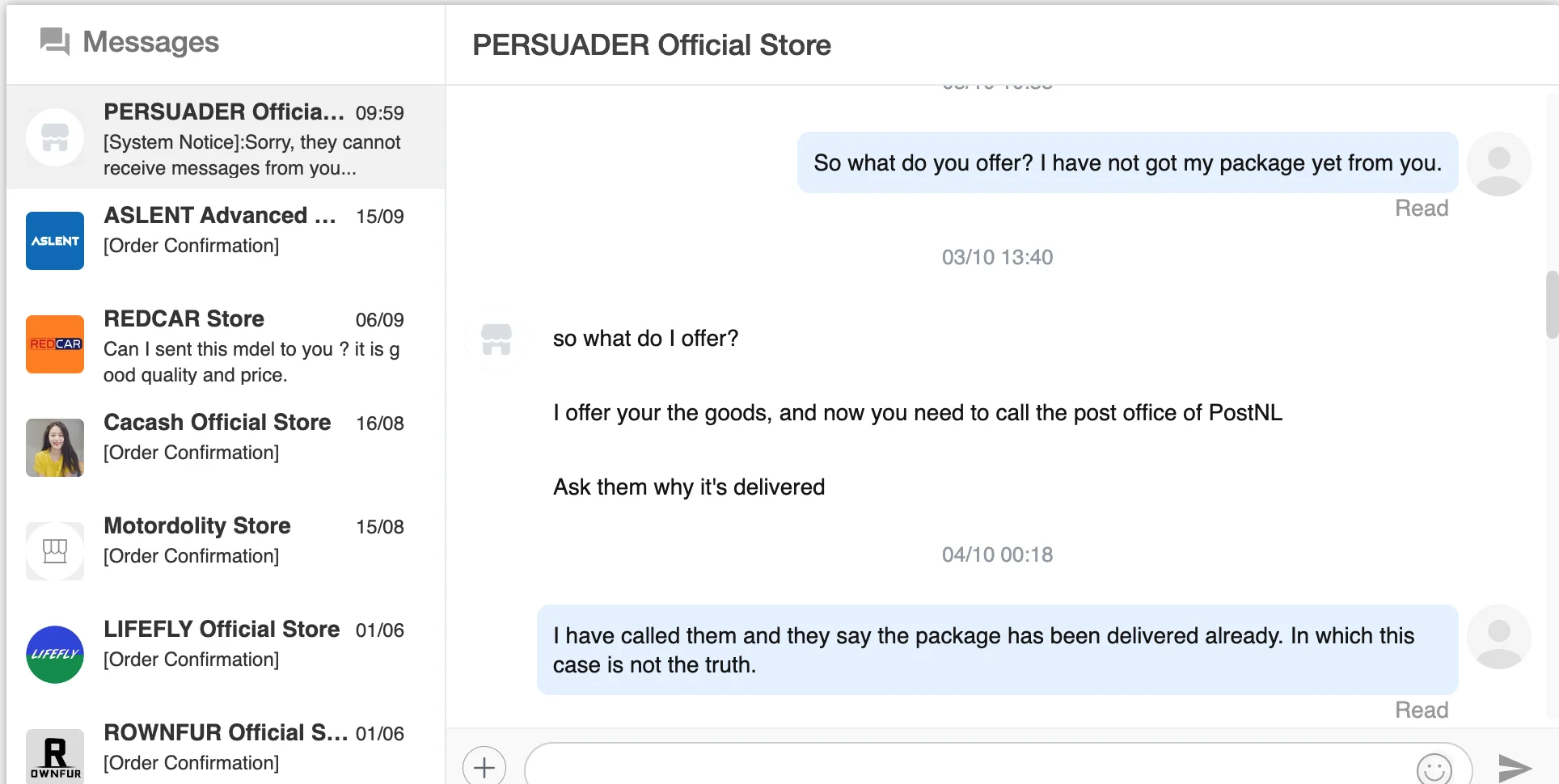This screenshot has height=784, width=1559.
Task: Click the plus attachment button
Action: click(x=484, y=766)
